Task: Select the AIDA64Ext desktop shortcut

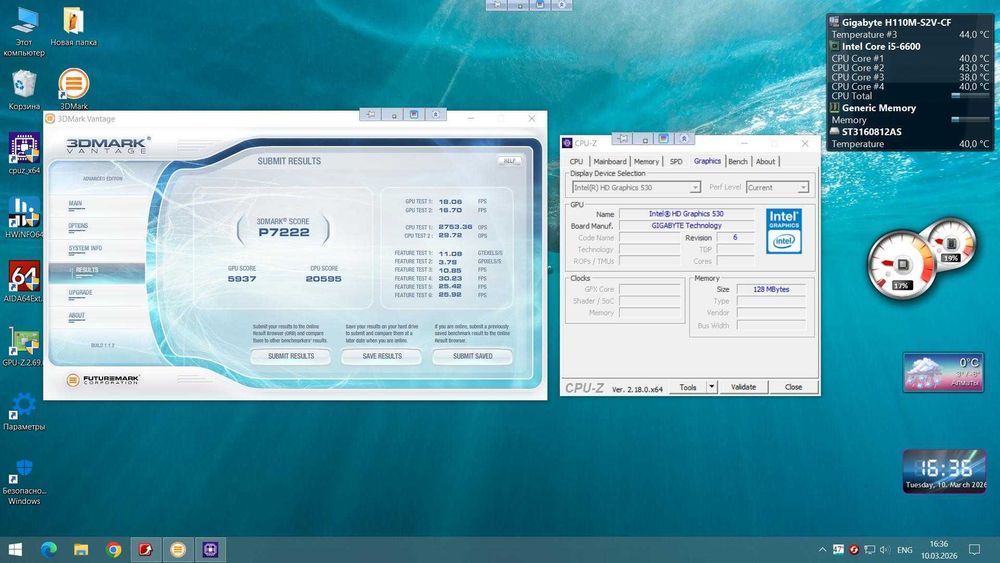Action: [x=24, y=281]
